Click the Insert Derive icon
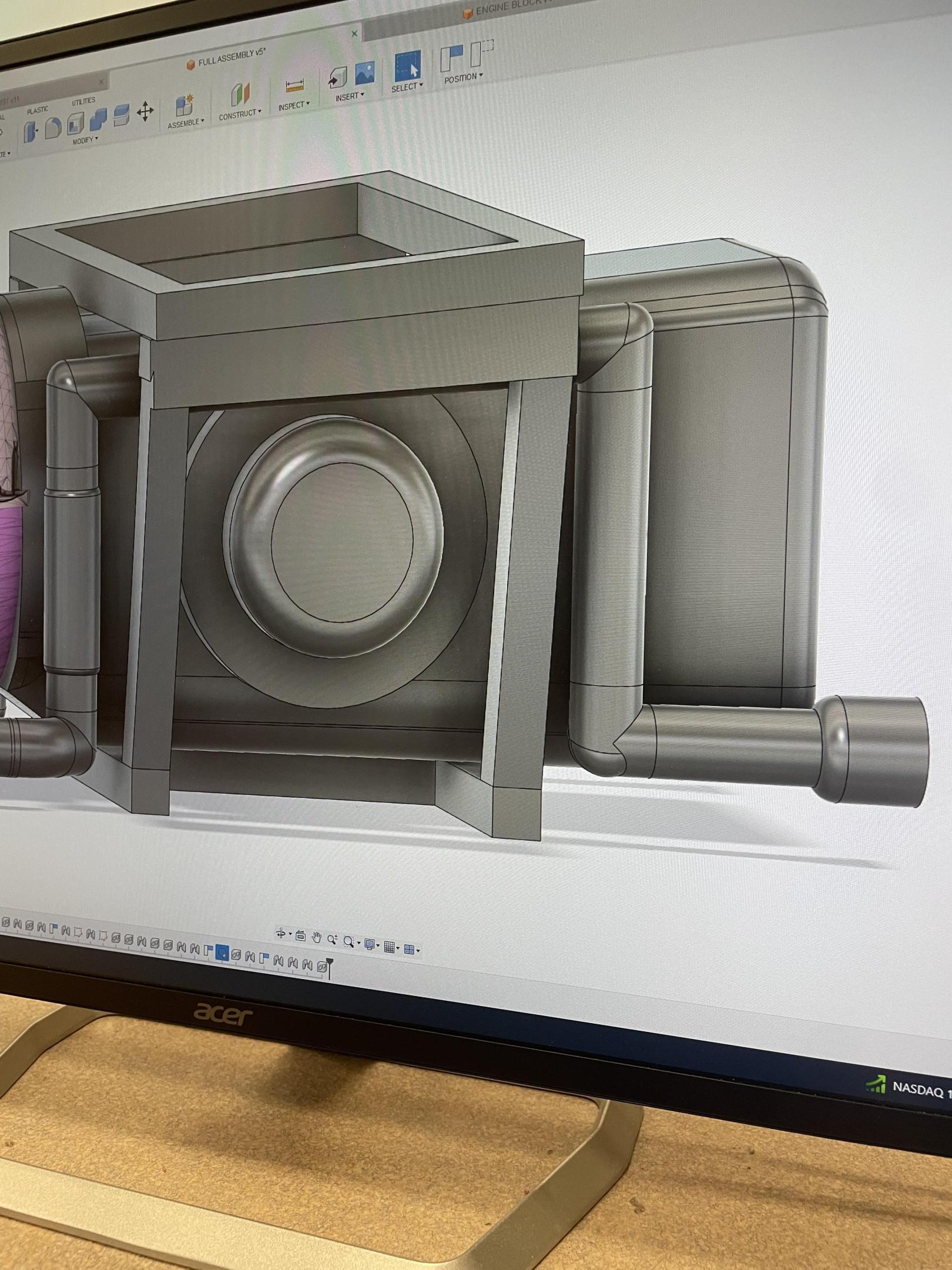 (x=337, y=78)
